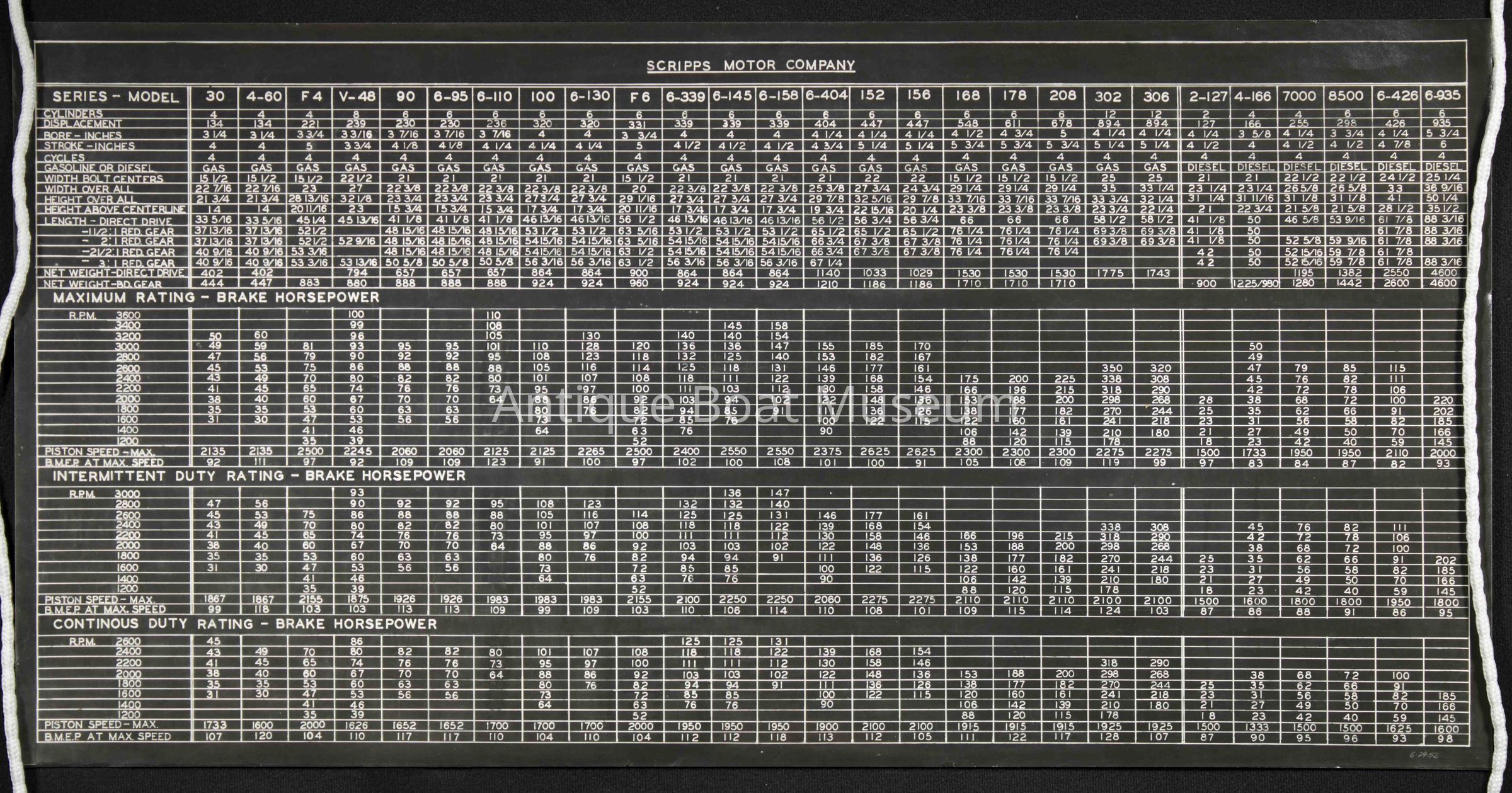Click the 6-935 model column header
The image size is (1512, 793).
(x=1442, y=96)
